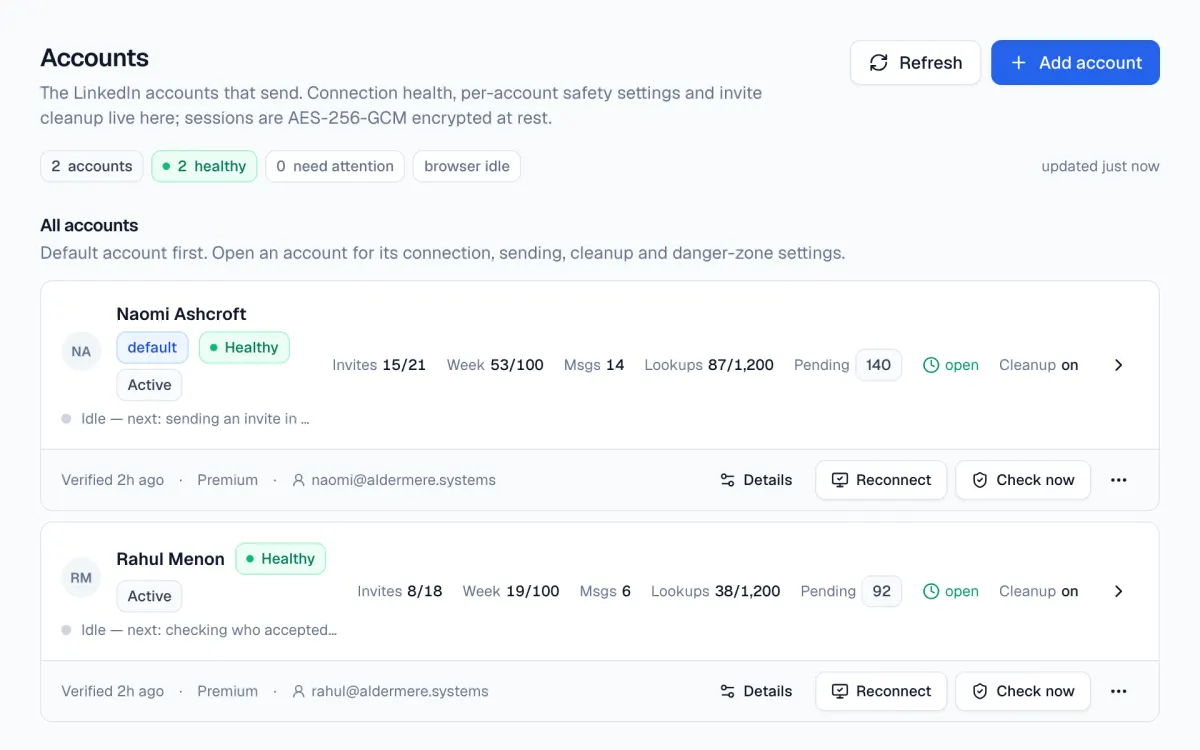Click the email naomi@aldermere.systems
The height and width of the screenshot is (750, 1200).
403,480
